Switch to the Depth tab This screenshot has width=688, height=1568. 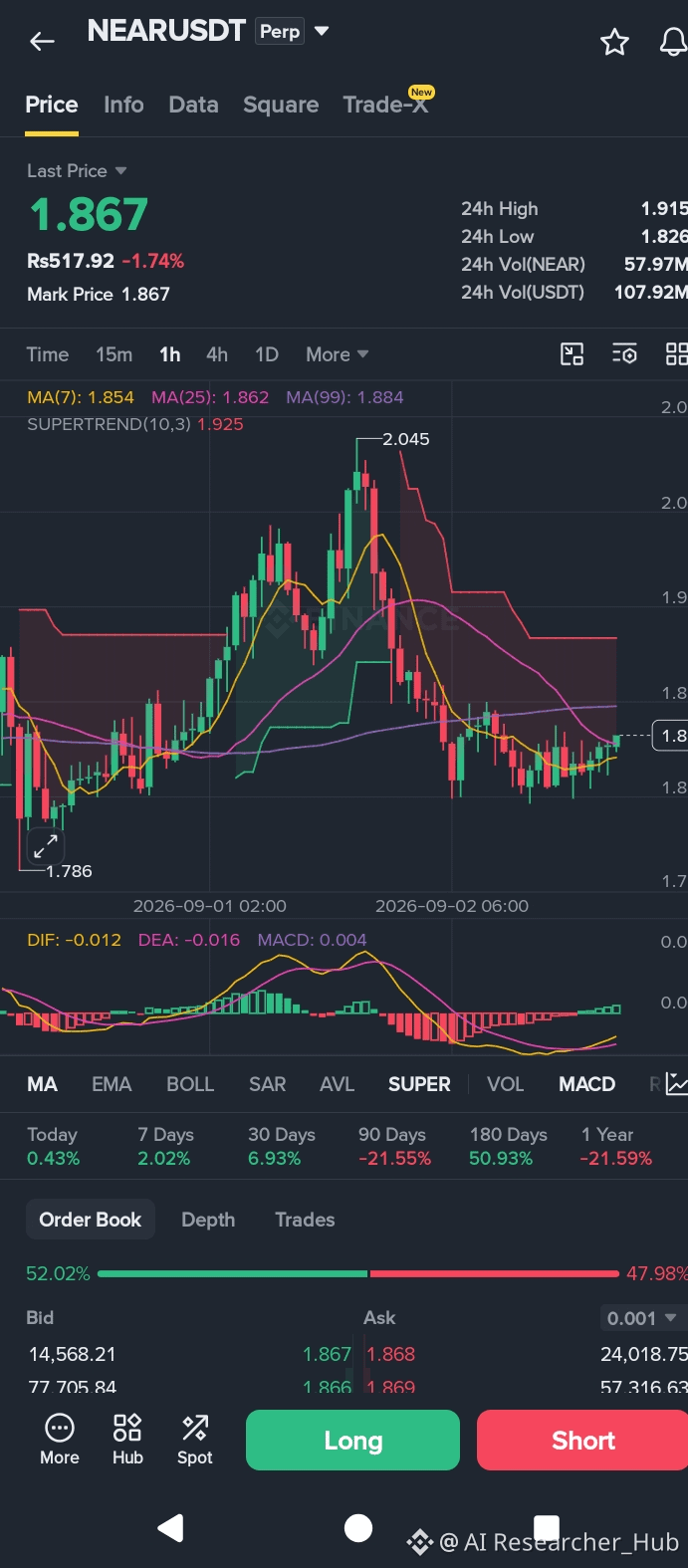pos(208,1220)
